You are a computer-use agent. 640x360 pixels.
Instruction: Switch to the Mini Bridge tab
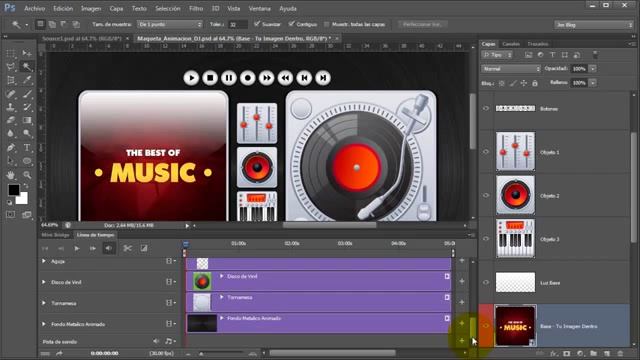click(x=56, y=235)
